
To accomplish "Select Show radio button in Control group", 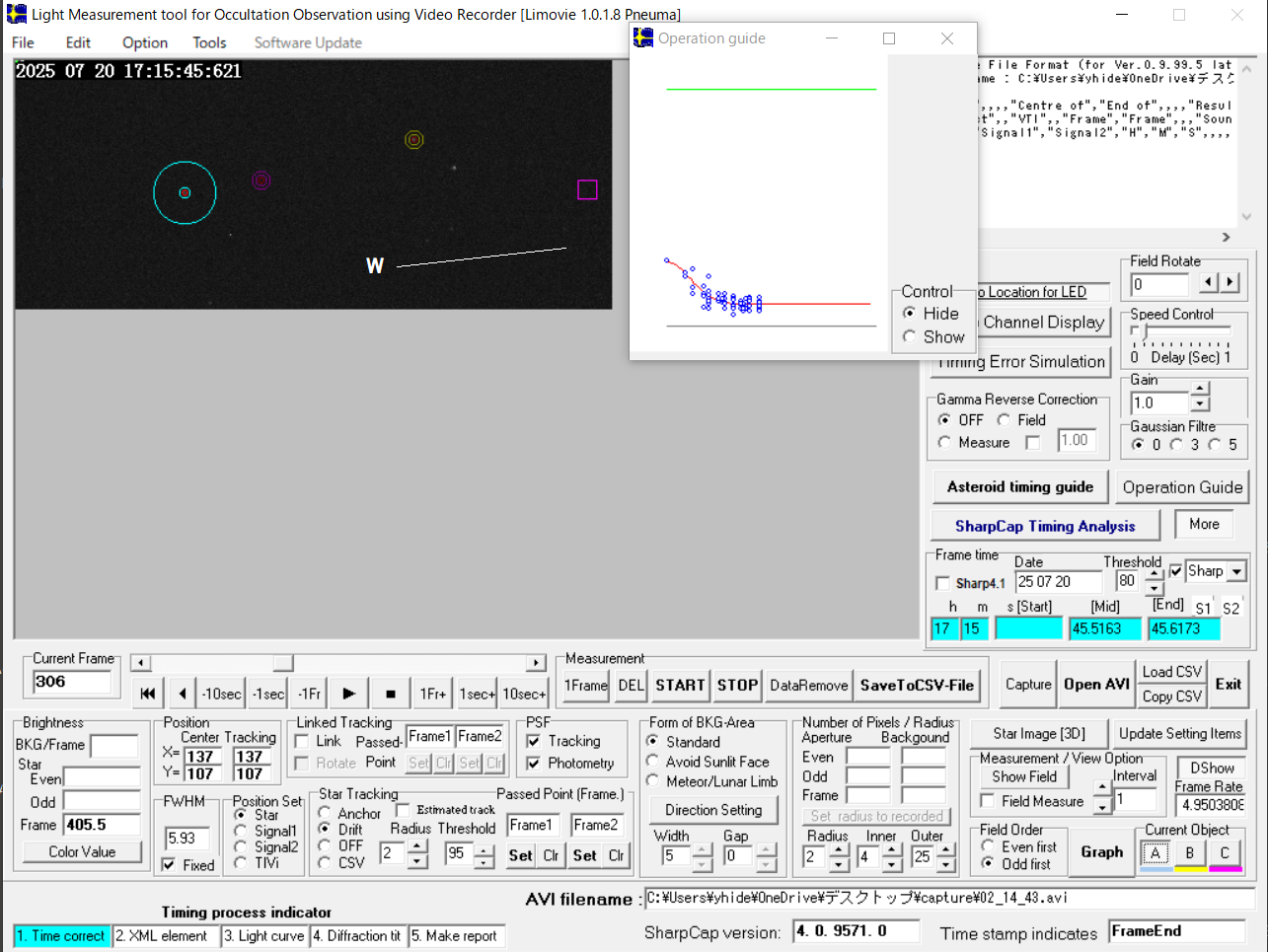I will pos(910,336).
